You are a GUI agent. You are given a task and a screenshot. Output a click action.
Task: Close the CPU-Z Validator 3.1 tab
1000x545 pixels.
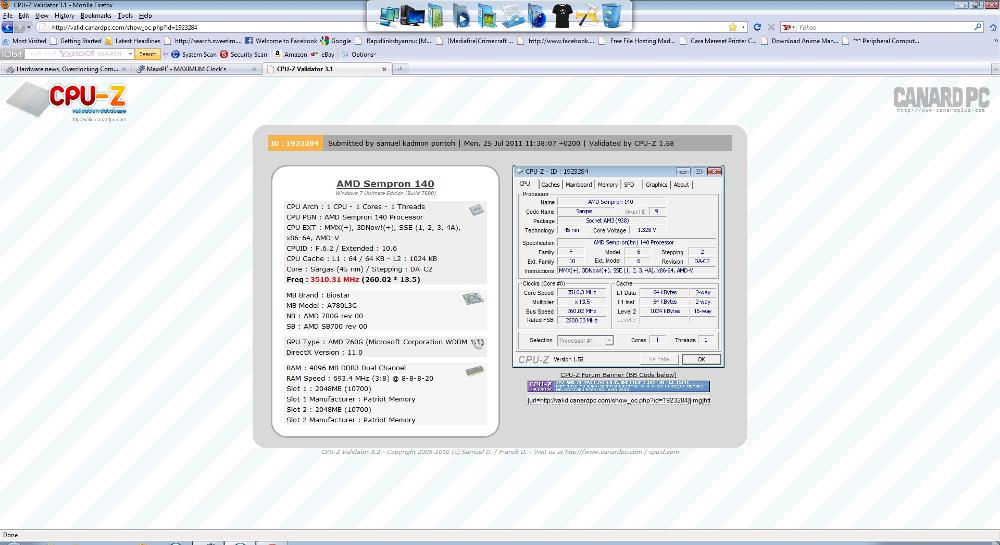tap(384, 69)
